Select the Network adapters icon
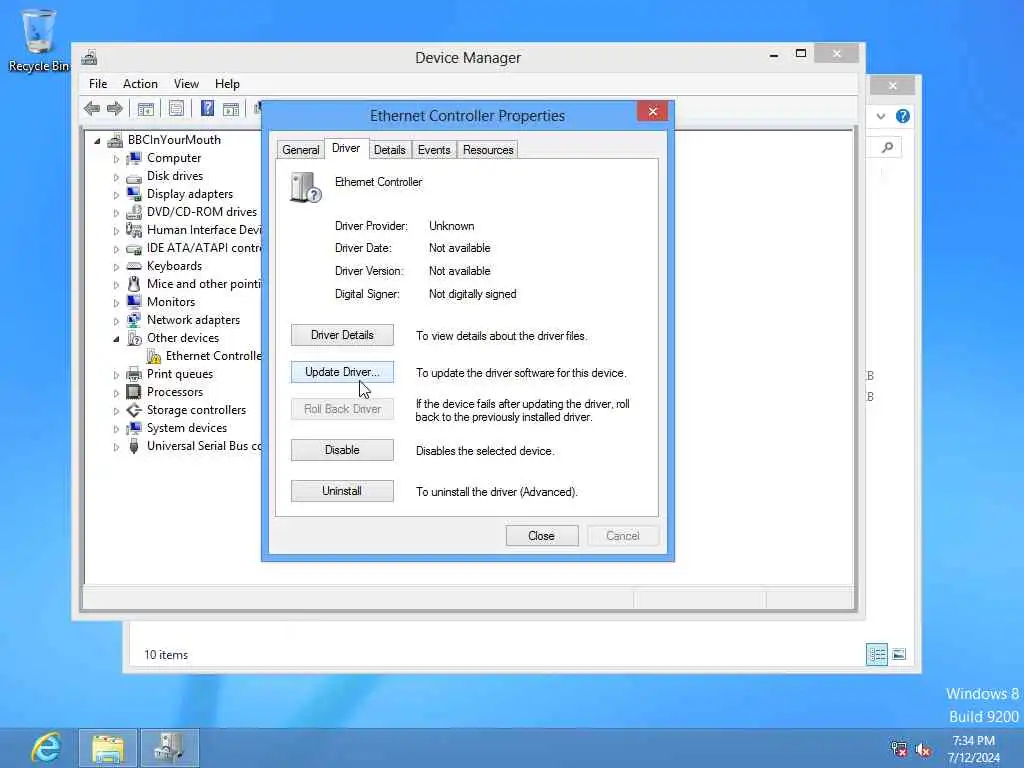The height and width of the screenshot is (768, 1024). click(134, 320)
